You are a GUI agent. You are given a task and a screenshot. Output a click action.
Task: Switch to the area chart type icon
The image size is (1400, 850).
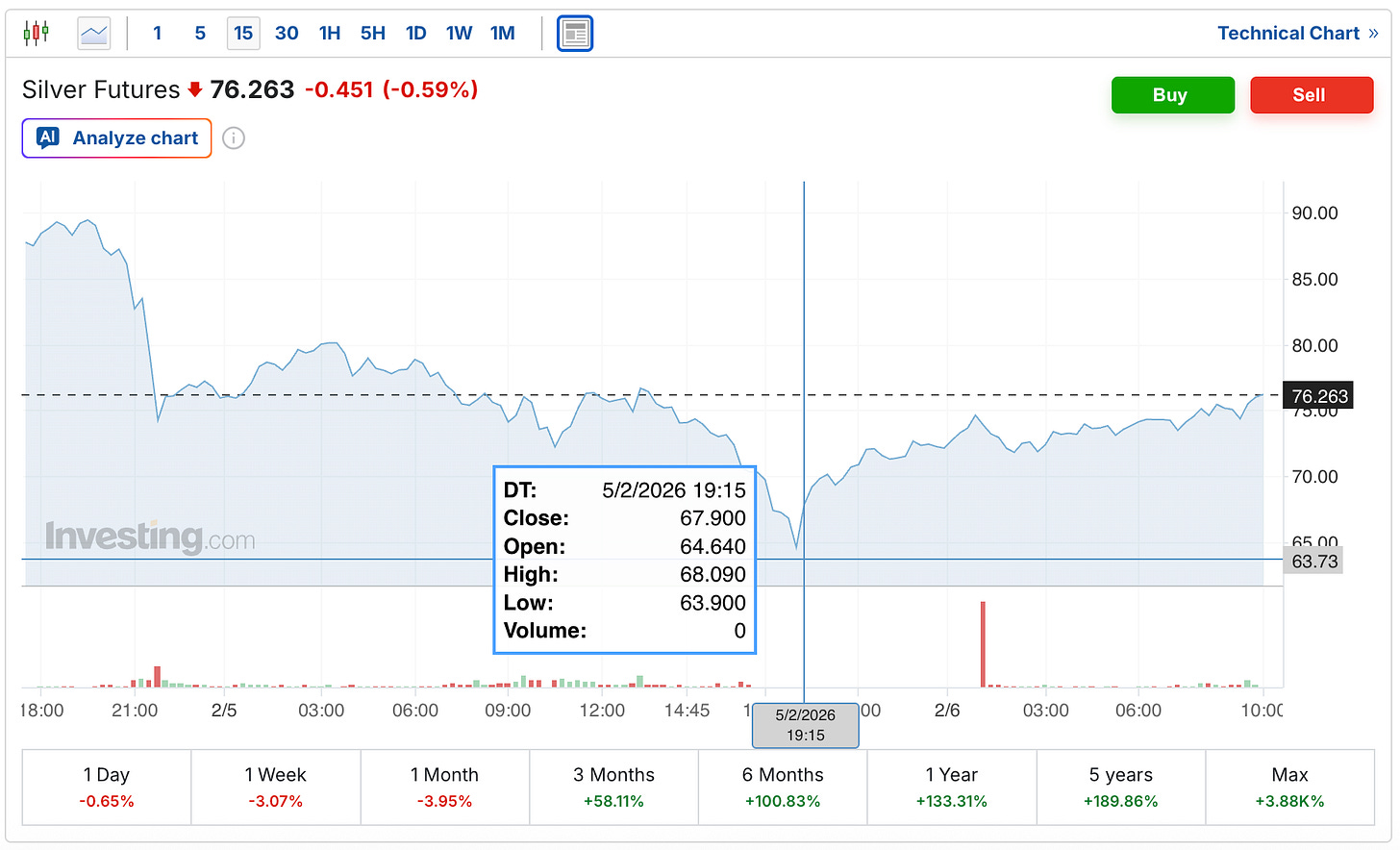[94, 34]
